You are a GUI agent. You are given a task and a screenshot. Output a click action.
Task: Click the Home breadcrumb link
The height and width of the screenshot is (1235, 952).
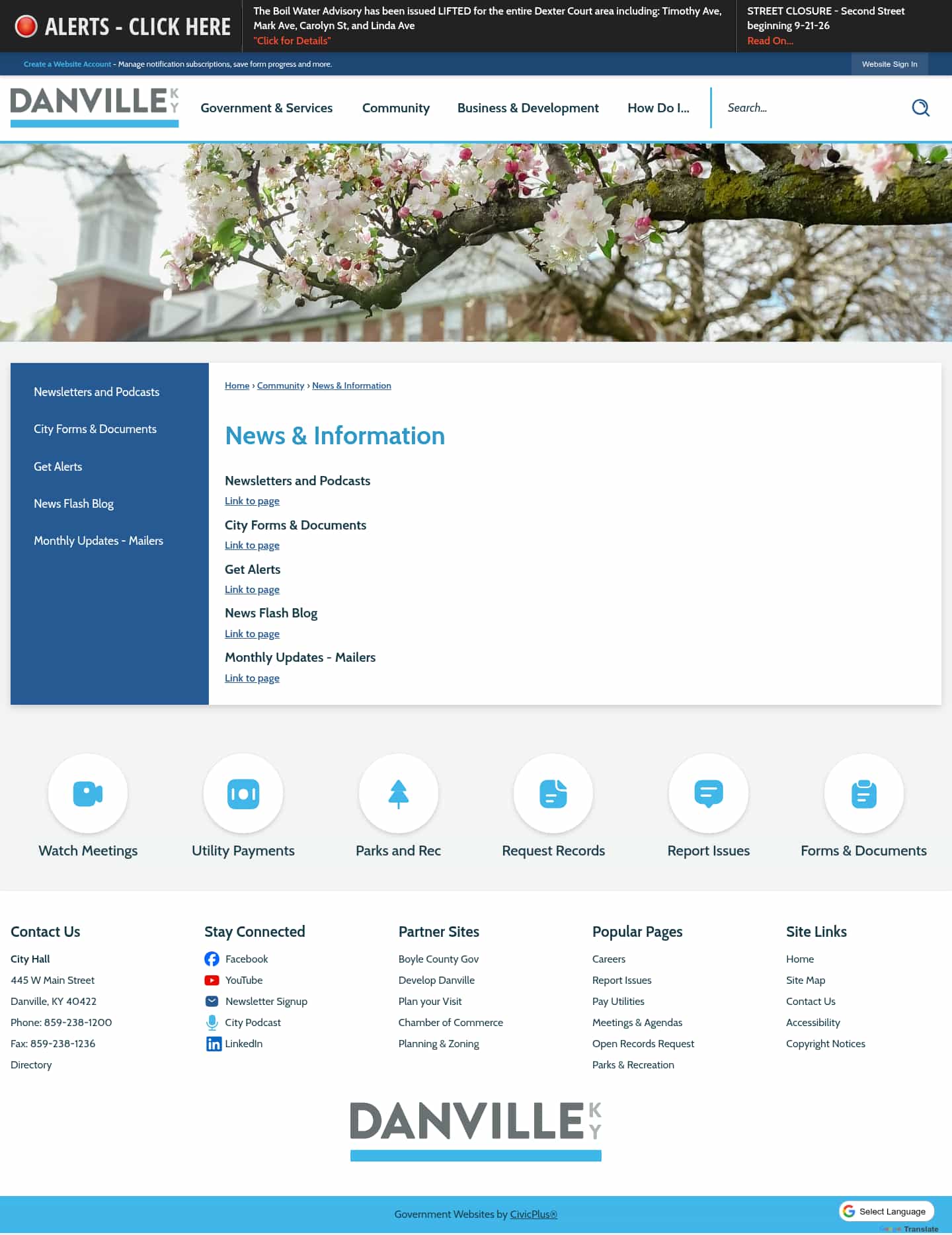tap(237, 385)
